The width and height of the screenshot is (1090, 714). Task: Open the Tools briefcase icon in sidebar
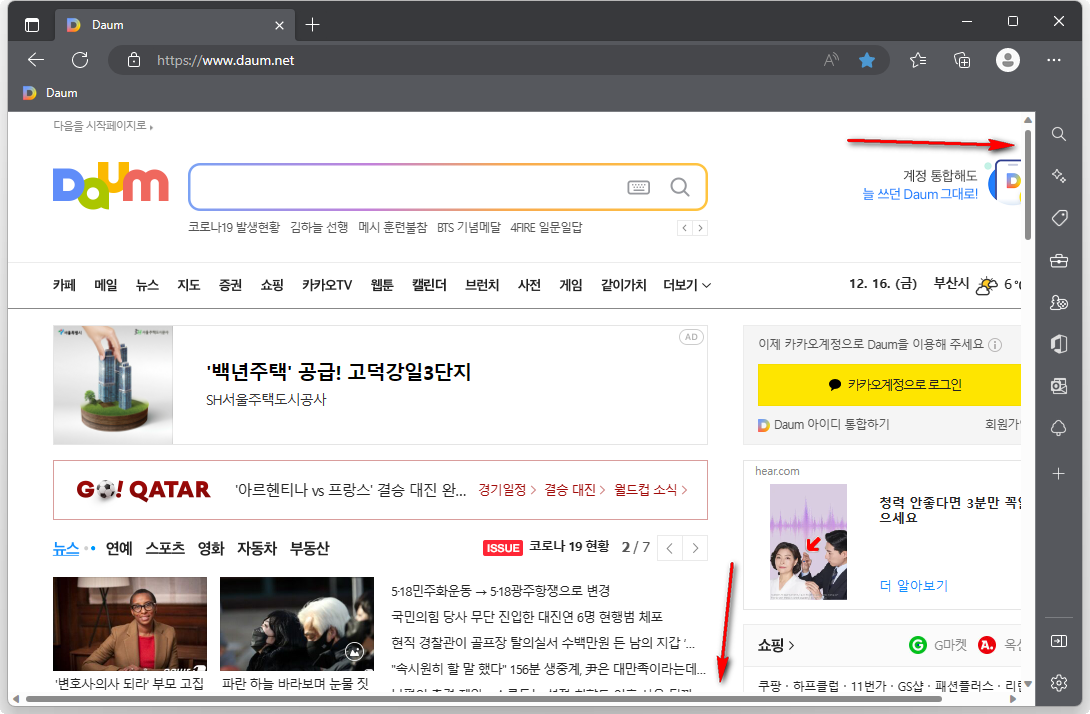(1058, 259)
